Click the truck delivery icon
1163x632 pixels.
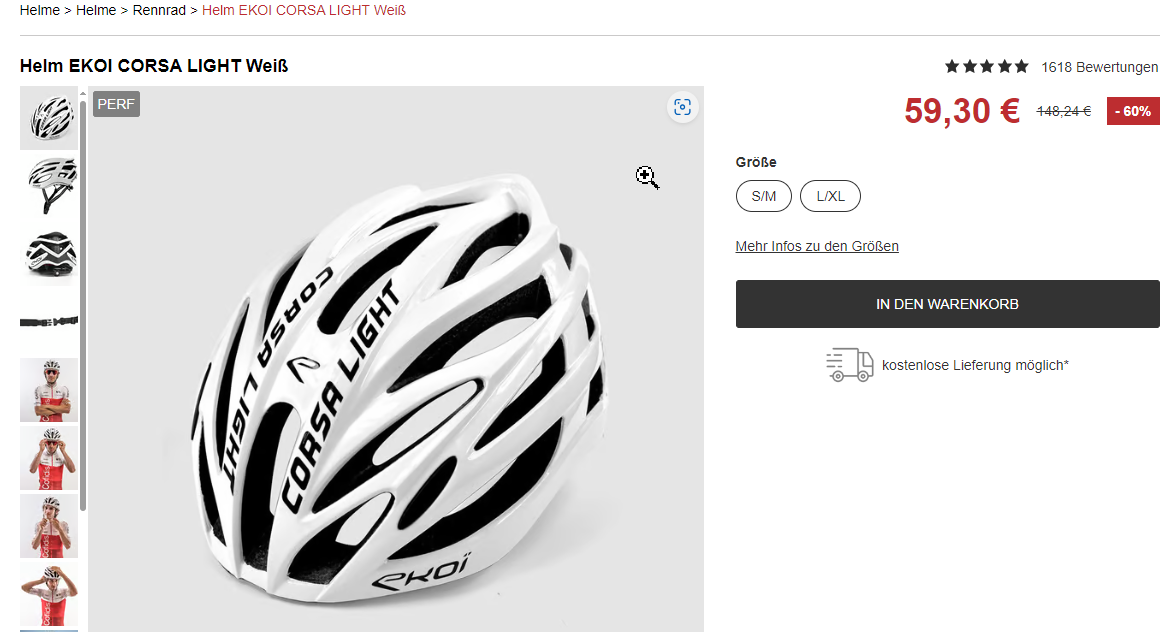pyautogui.click(x=849, y=365)
